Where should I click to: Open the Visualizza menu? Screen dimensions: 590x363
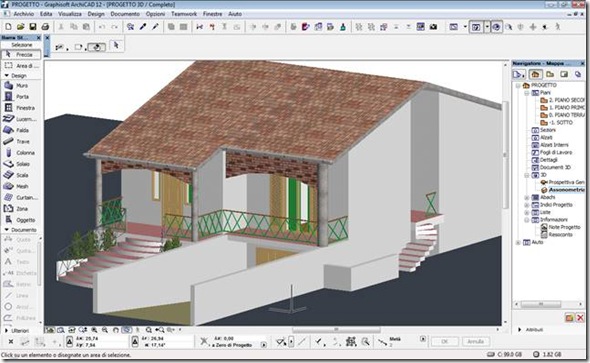70,14
